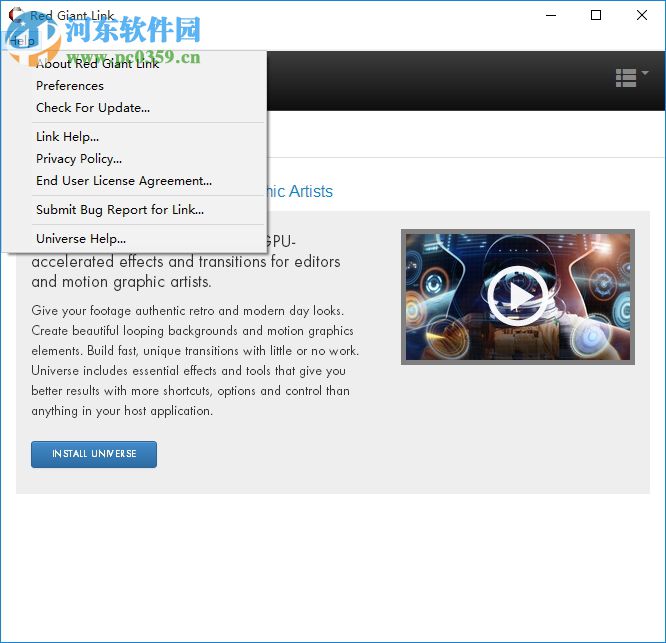Viewport: 666px width, 643px height.
Task: Play the Universe promo video
Action: point(517,296)
